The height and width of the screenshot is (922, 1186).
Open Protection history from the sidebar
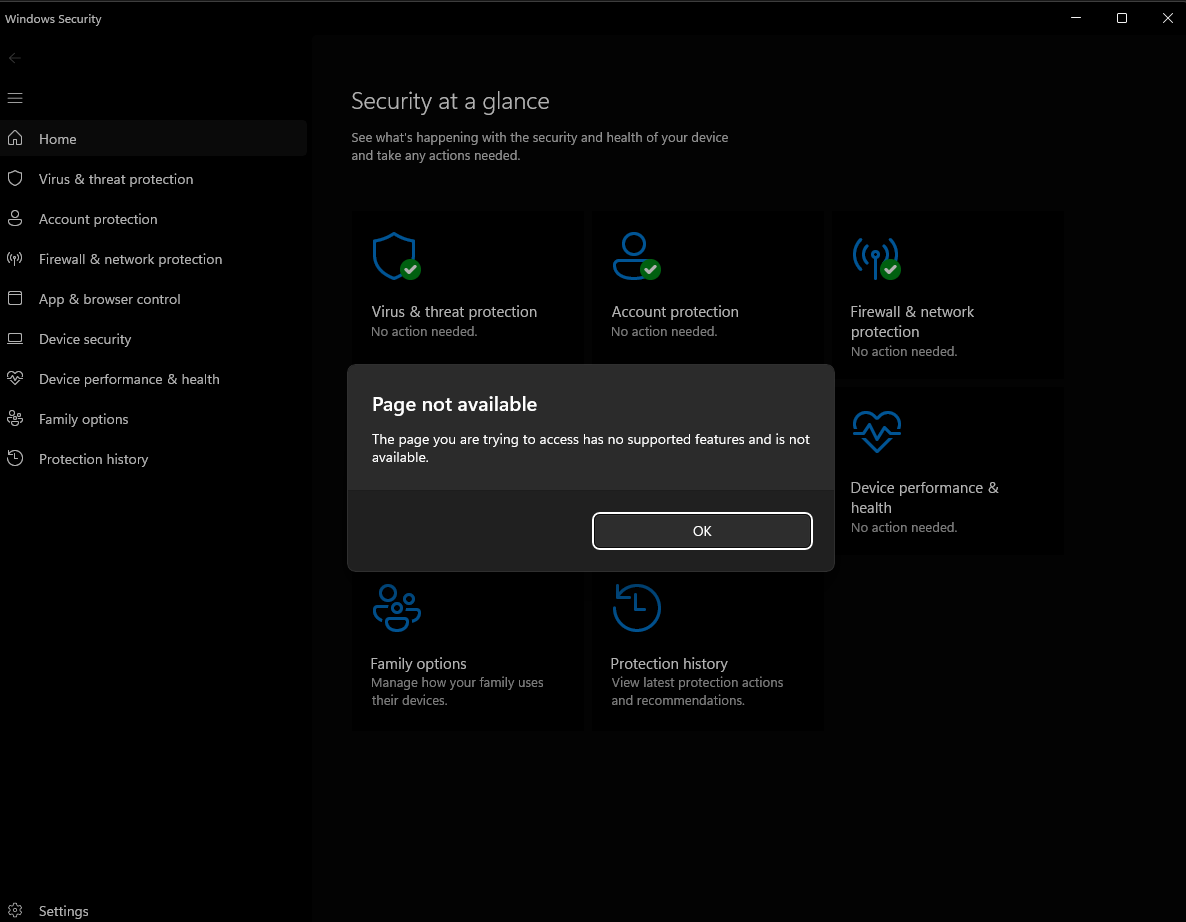154,459
